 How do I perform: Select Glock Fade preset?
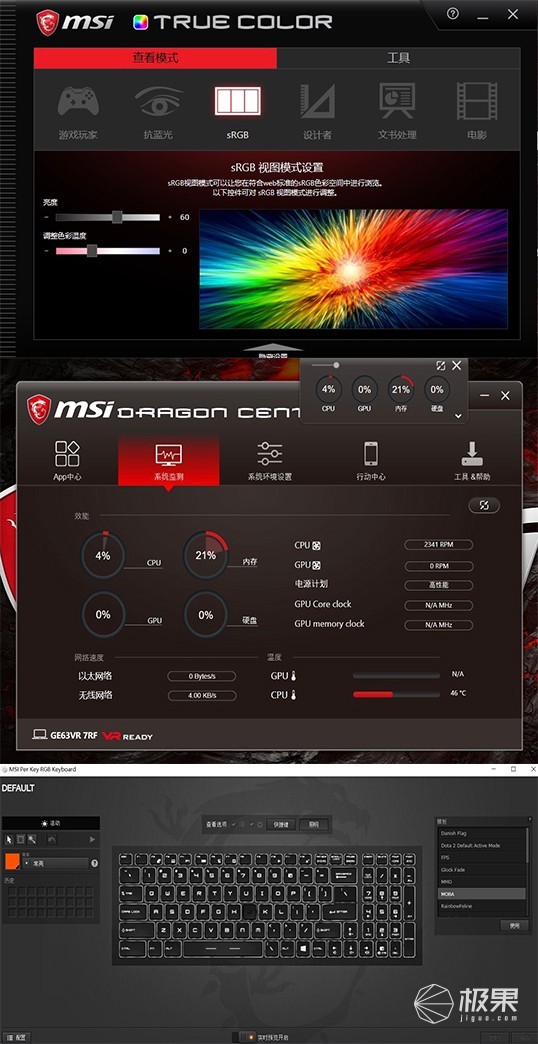(480, 870)
